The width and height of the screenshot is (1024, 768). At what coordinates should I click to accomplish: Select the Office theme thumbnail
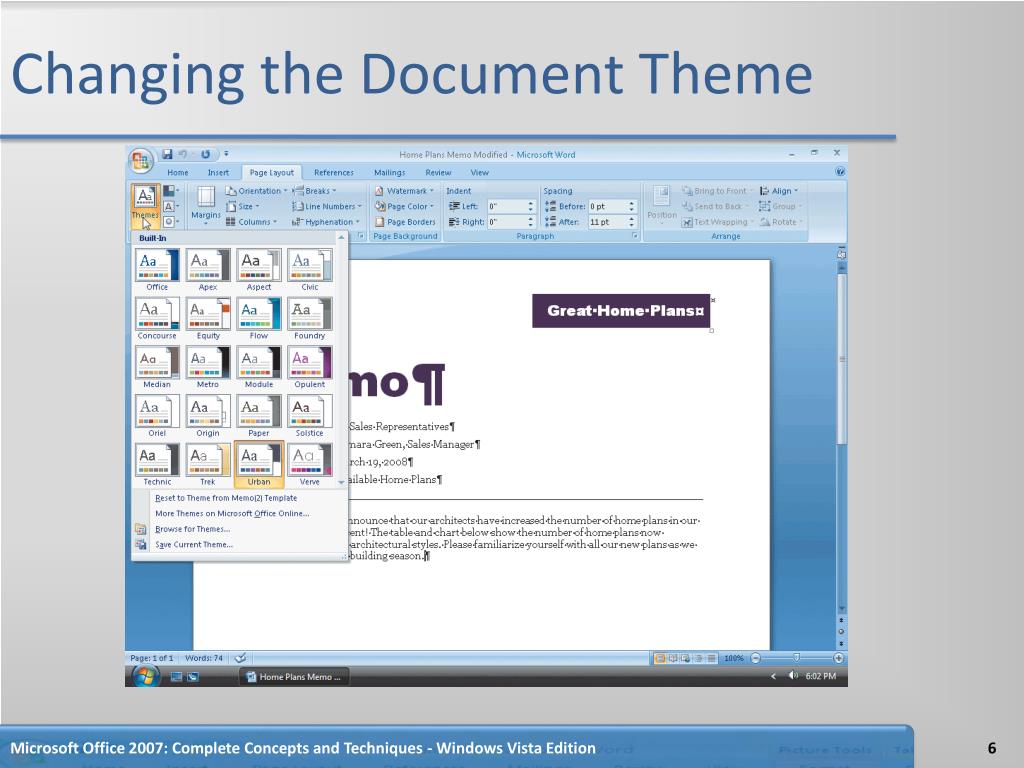pyautogui.click(x=157, y=269)
